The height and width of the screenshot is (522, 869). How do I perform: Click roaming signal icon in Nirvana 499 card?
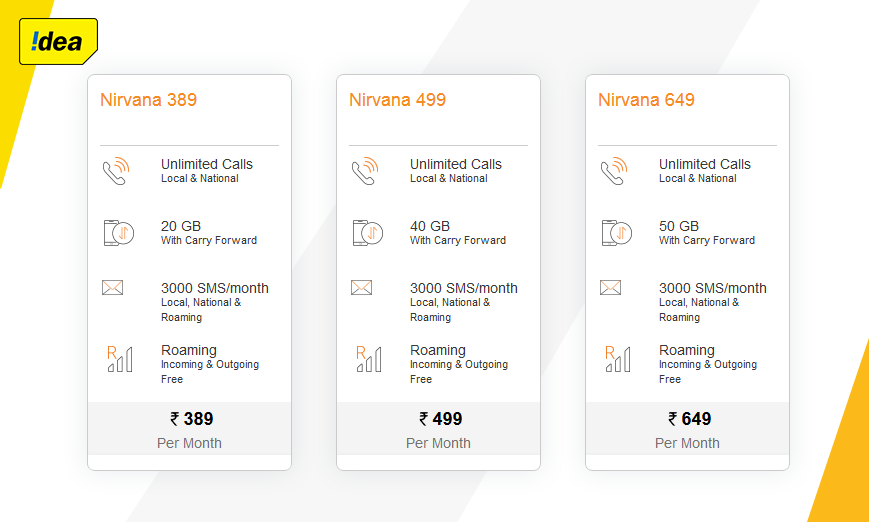click(x=369, y=359)
